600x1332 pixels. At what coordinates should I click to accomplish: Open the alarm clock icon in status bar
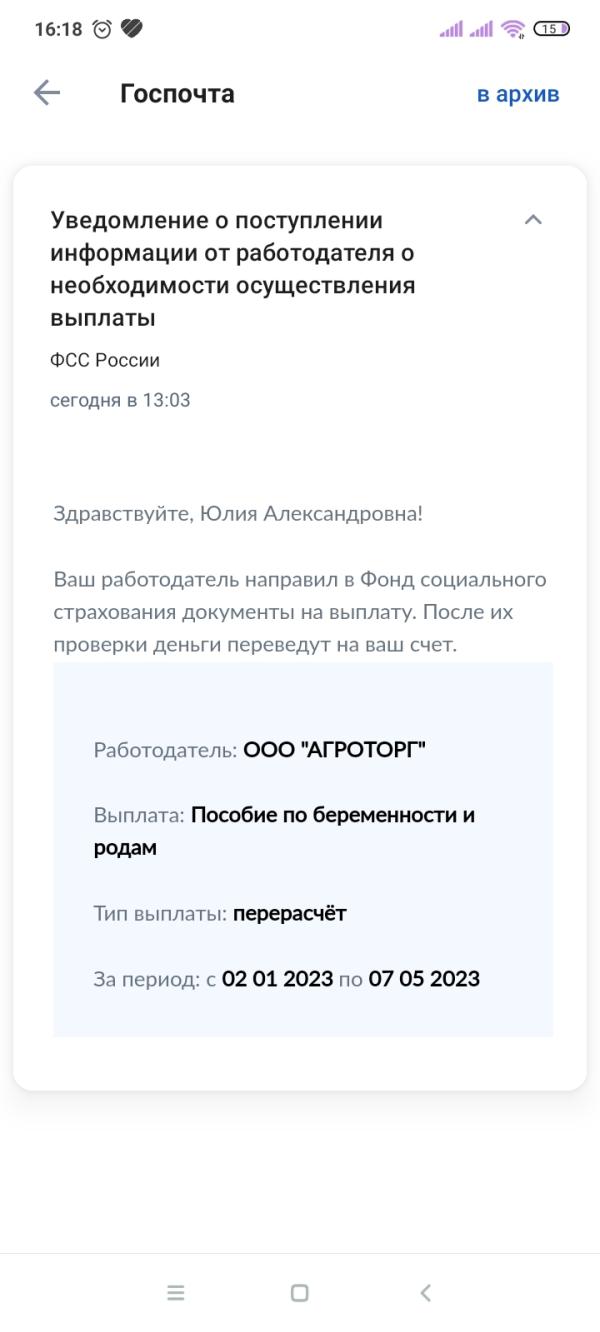coord(99,30)
